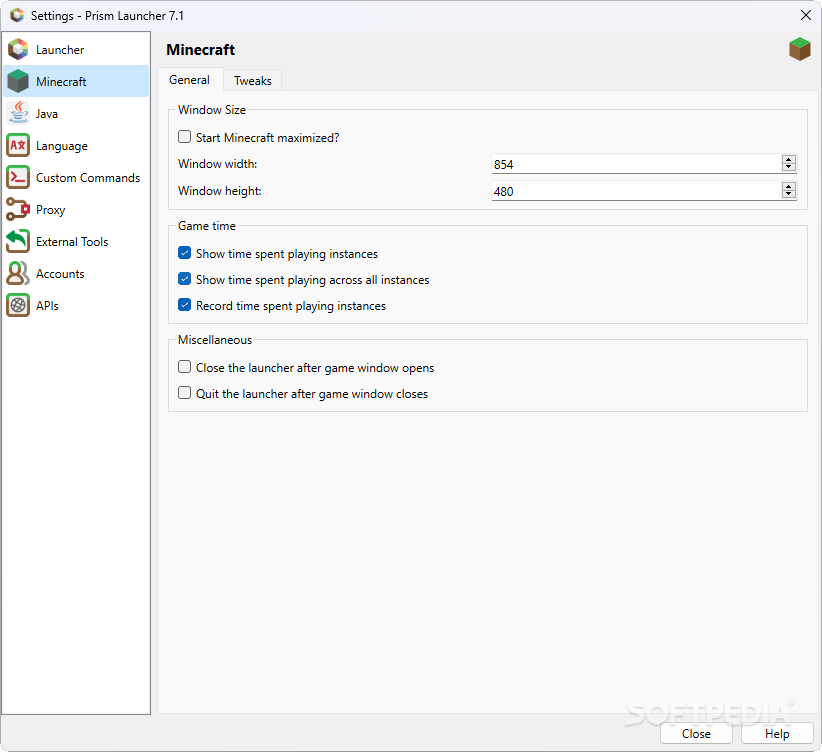This screenshot has width=822, height=752.
Task: Click the Window width: label
Action: pos(218,164)
